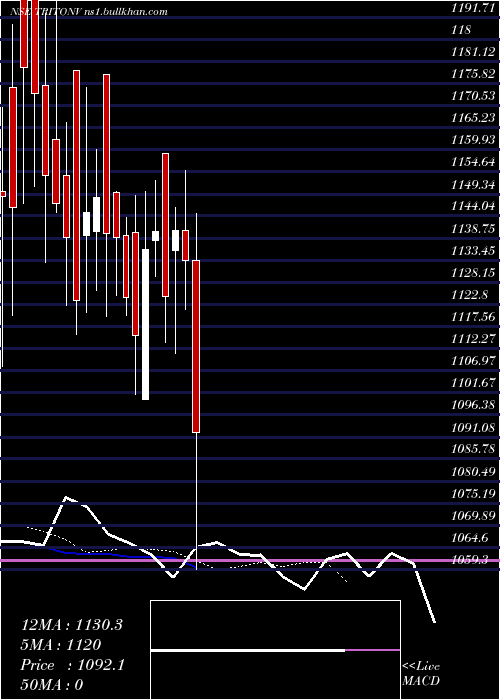Click the tallest white candlestick body
The height and width of the screenshot is (700, 500).
point(146,325)
